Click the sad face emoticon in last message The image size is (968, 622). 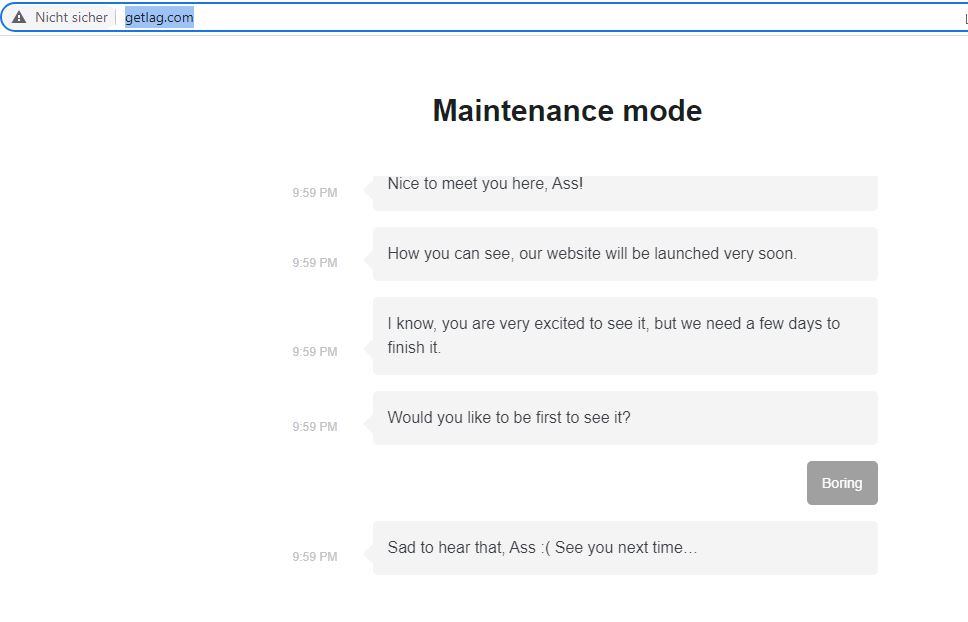click(x=545, y=548)
